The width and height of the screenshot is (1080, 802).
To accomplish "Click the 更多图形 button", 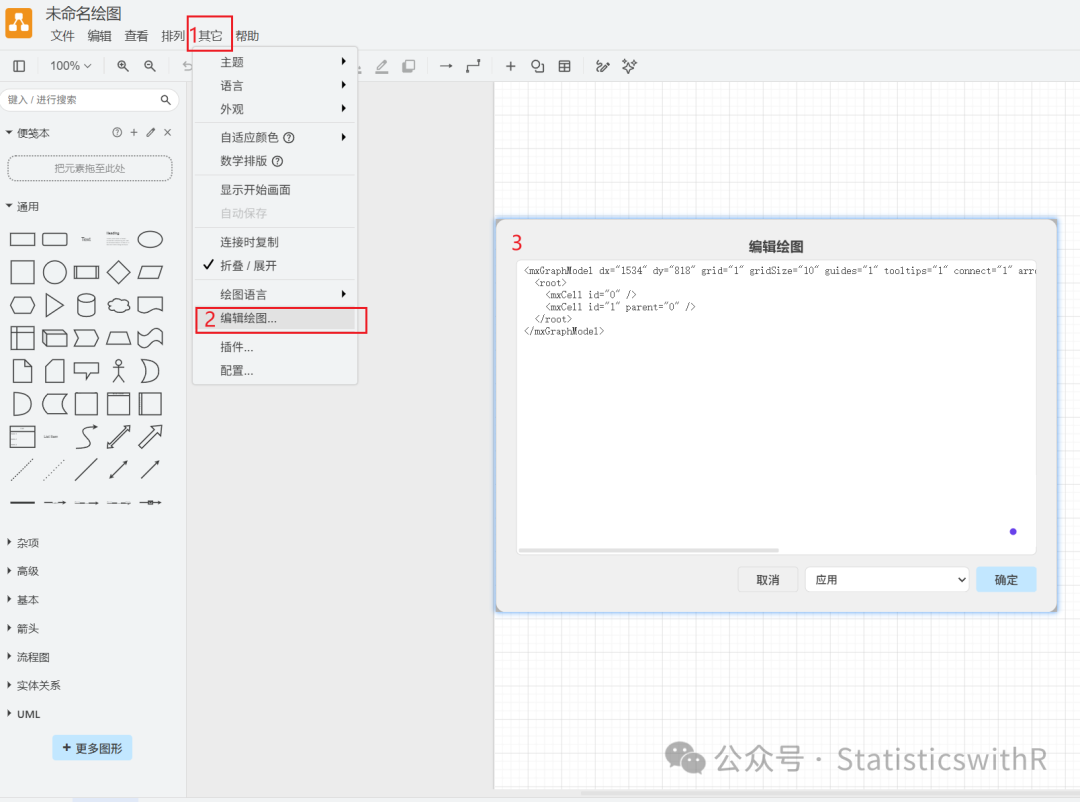I will click(92, 747).
